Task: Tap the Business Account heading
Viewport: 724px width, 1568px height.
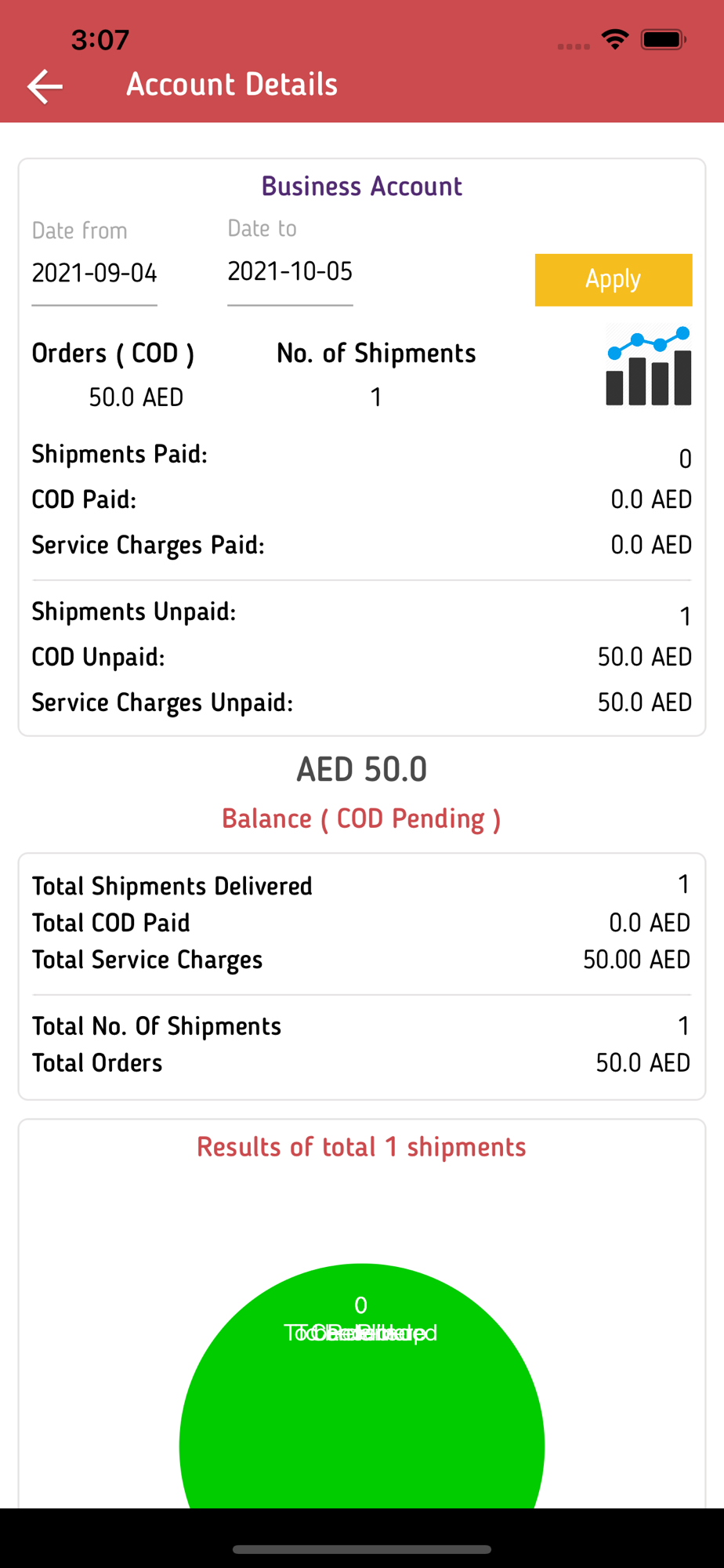Action: click(362, 187)
